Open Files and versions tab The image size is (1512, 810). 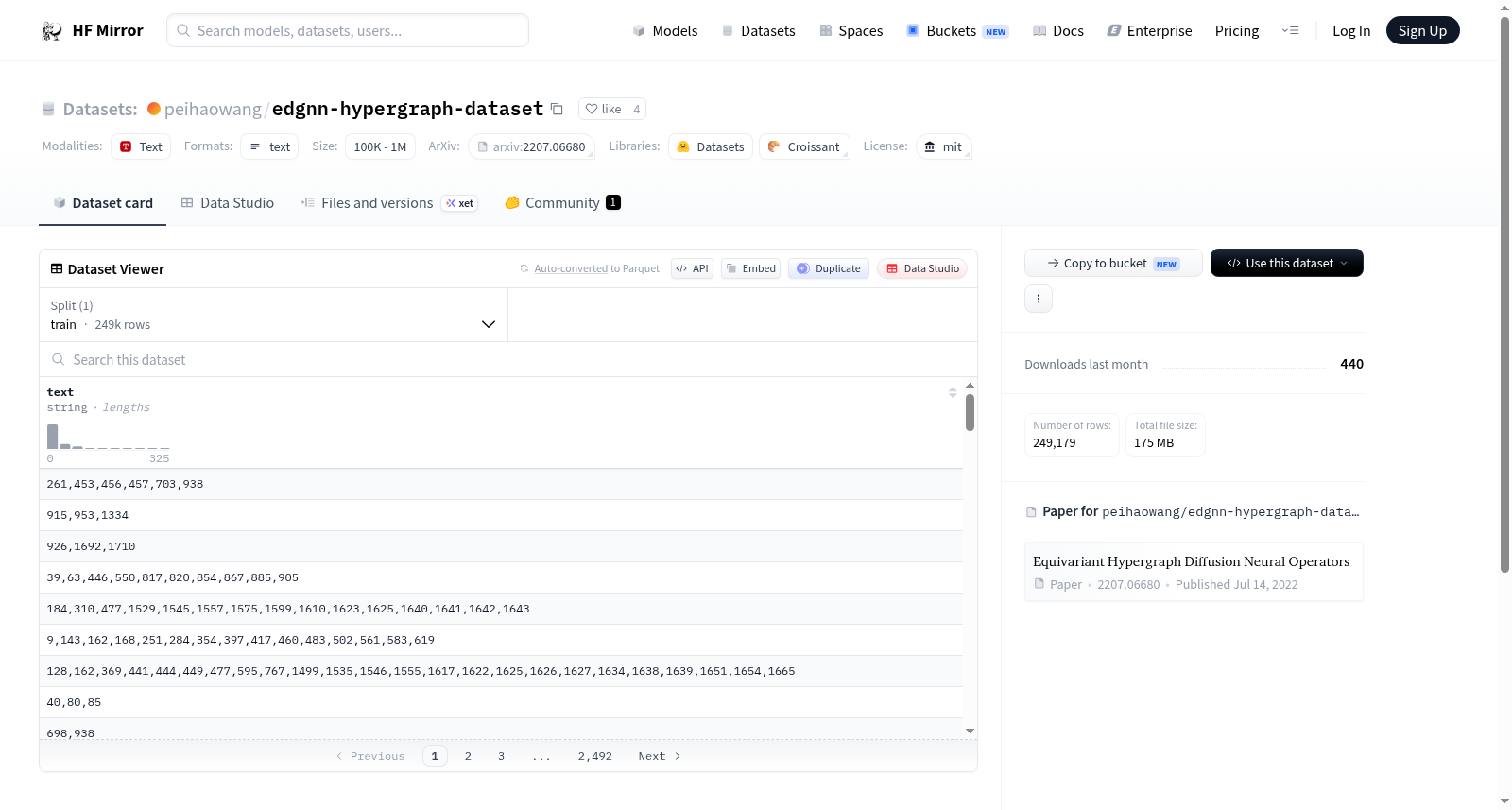point(388,203)
